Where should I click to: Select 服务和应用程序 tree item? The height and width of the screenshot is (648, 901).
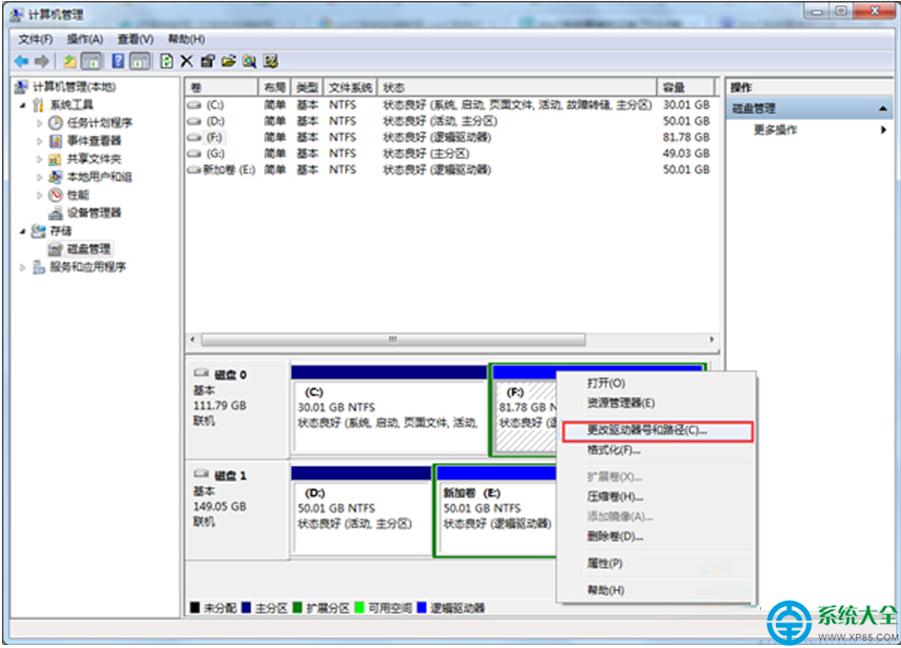point(87,267)
